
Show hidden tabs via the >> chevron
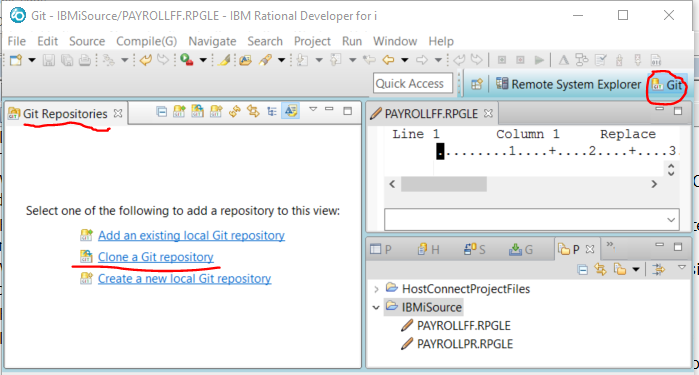coord(610,245)
